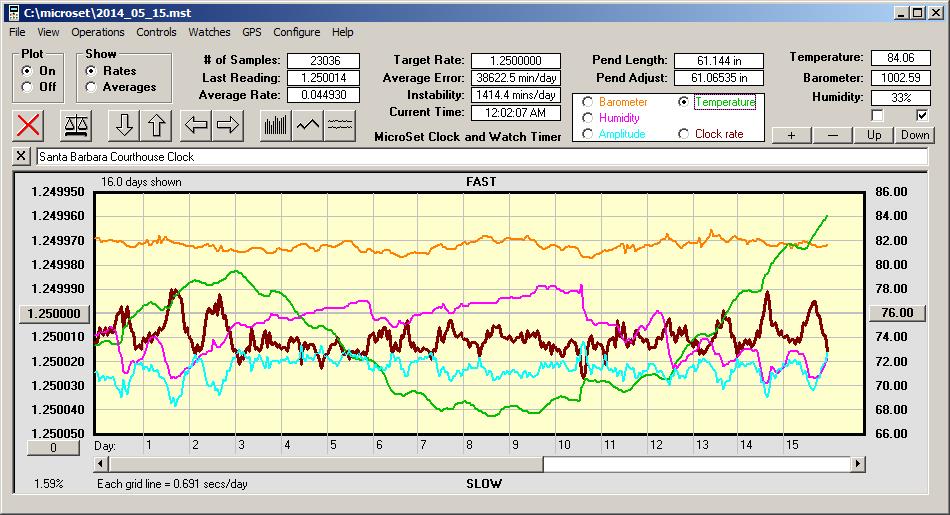Click the horizontal scrollbar left arrow

click(x=101, y=464)
